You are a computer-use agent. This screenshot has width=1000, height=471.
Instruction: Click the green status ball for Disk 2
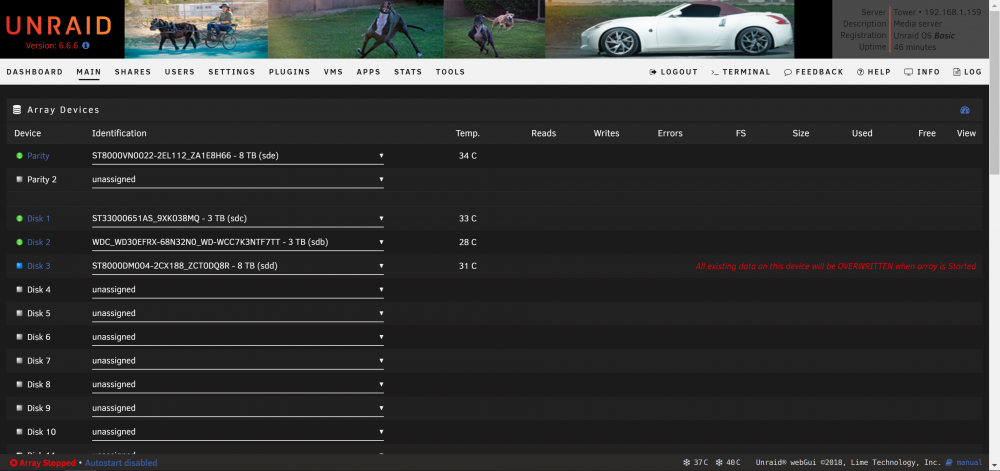click(x=19, y=242)
